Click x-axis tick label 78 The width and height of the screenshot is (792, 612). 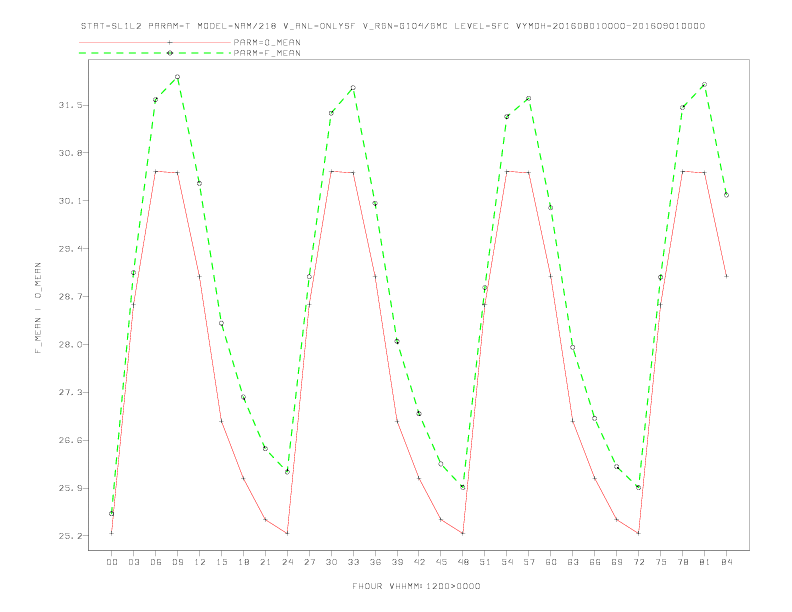[682, 562]
